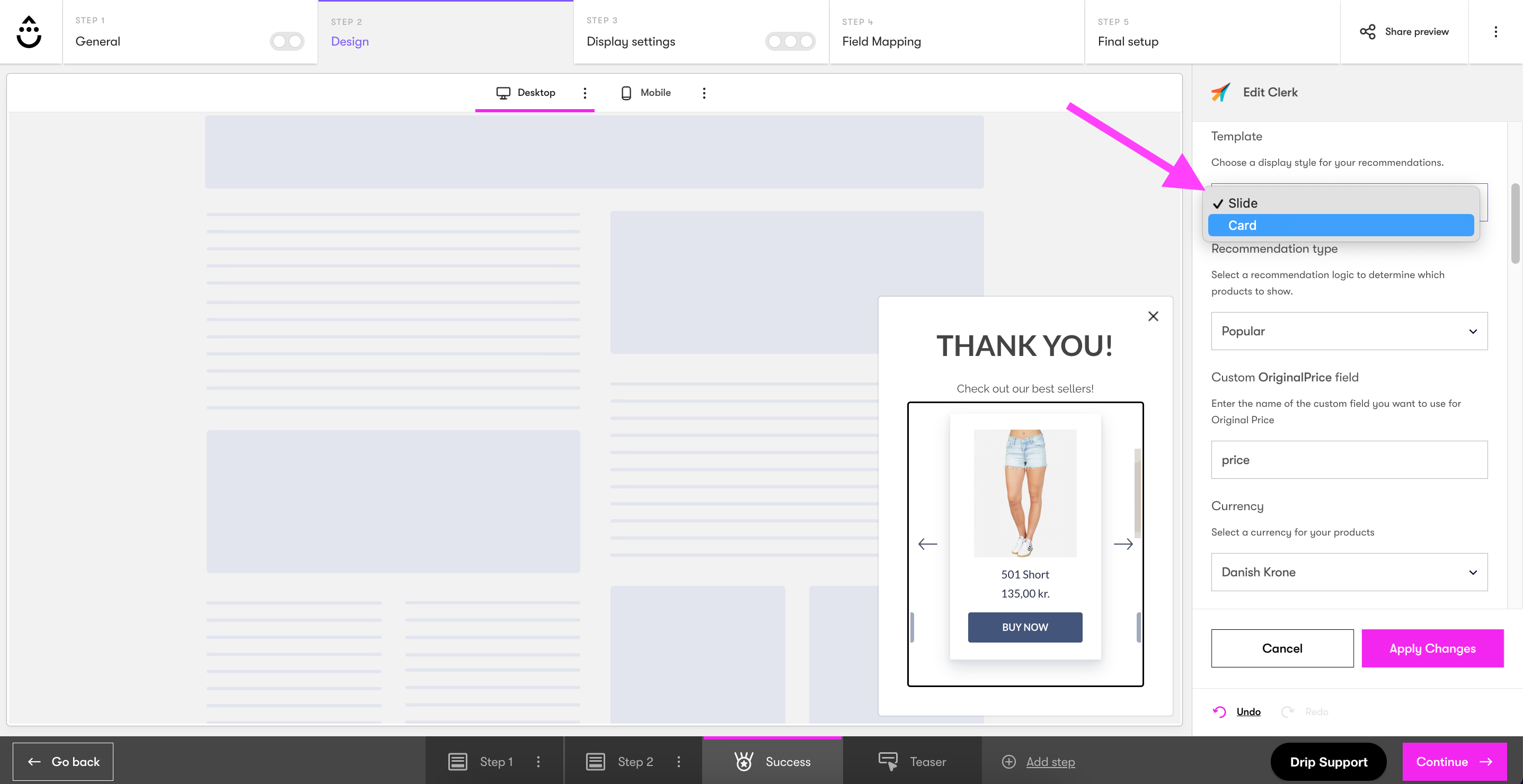This screenshot has width=1523, height=784.
Task: Select the Slide template option
Action: pyautogui.click(x=1341, y=203)
